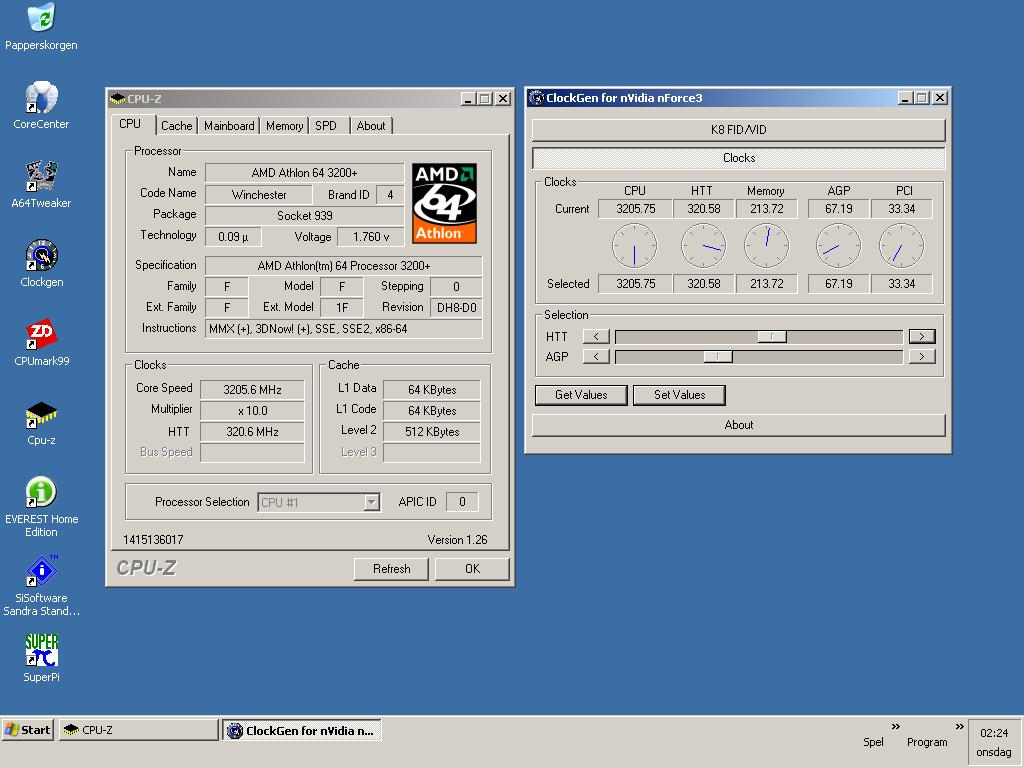The image size is (1024, 768).
Task: Click the HTT slider thumb in ClockGen
Action: (x=772, y=336)
